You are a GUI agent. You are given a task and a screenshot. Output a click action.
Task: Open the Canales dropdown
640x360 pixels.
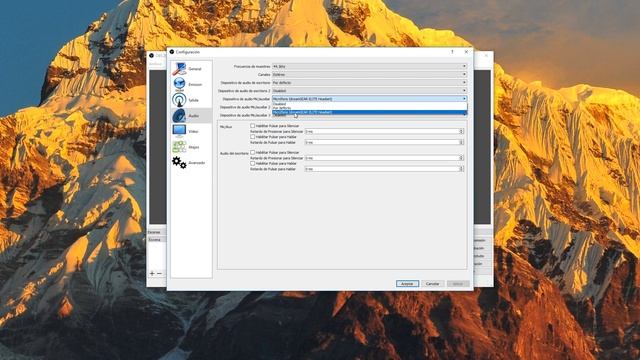click(x=369, y=74)
